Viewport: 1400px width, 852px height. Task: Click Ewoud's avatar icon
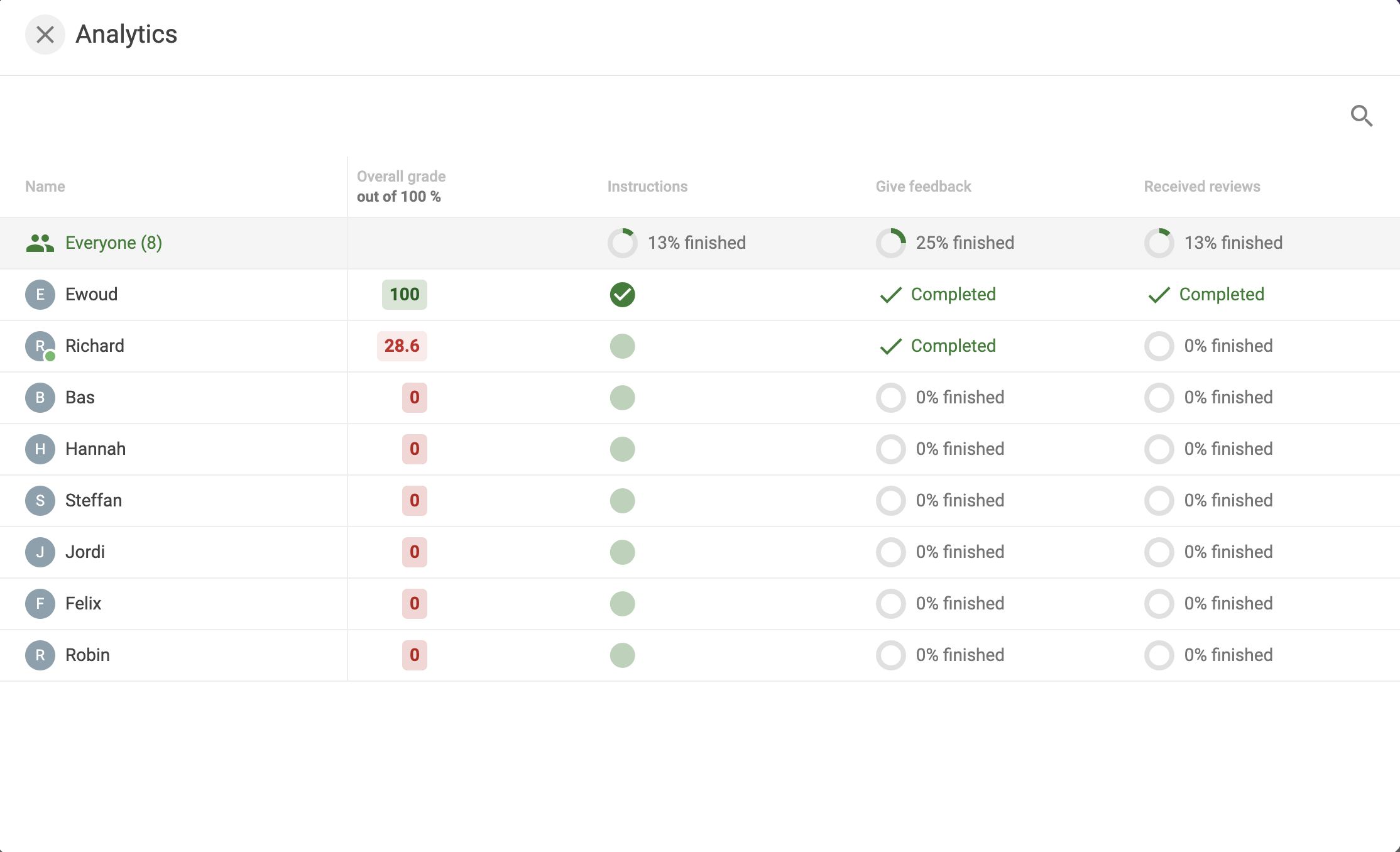pyautogui.click(x=40, y=295)
